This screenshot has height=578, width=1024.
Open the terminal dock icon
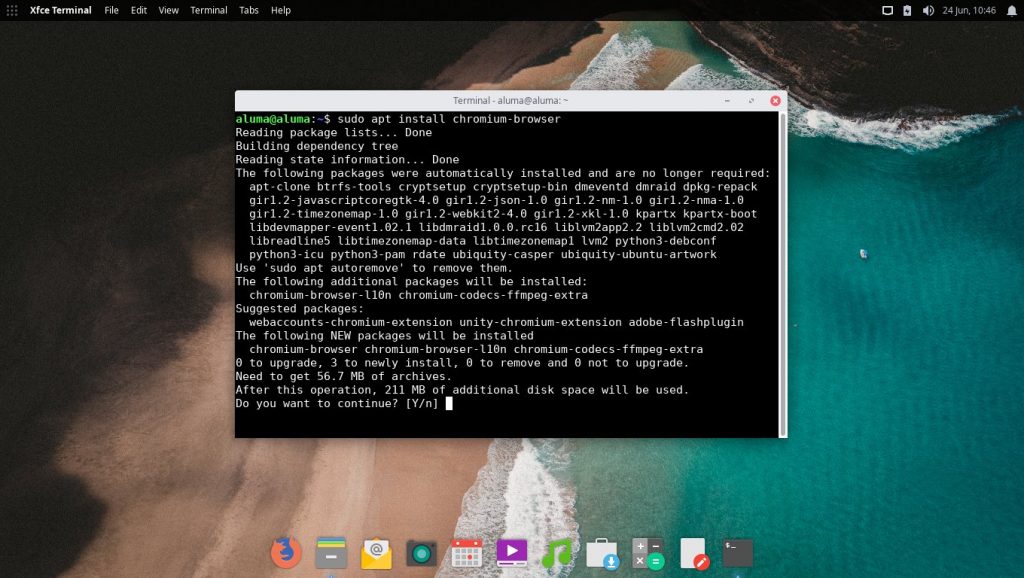click(x=738, y=553)
